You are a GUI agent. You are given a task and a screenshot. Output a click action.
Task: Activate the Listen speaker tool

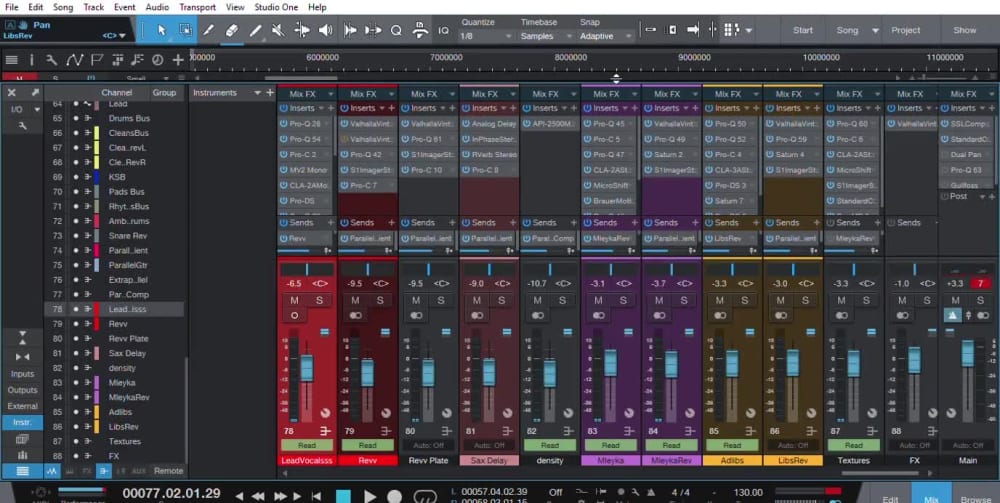(x=326, y=30)
